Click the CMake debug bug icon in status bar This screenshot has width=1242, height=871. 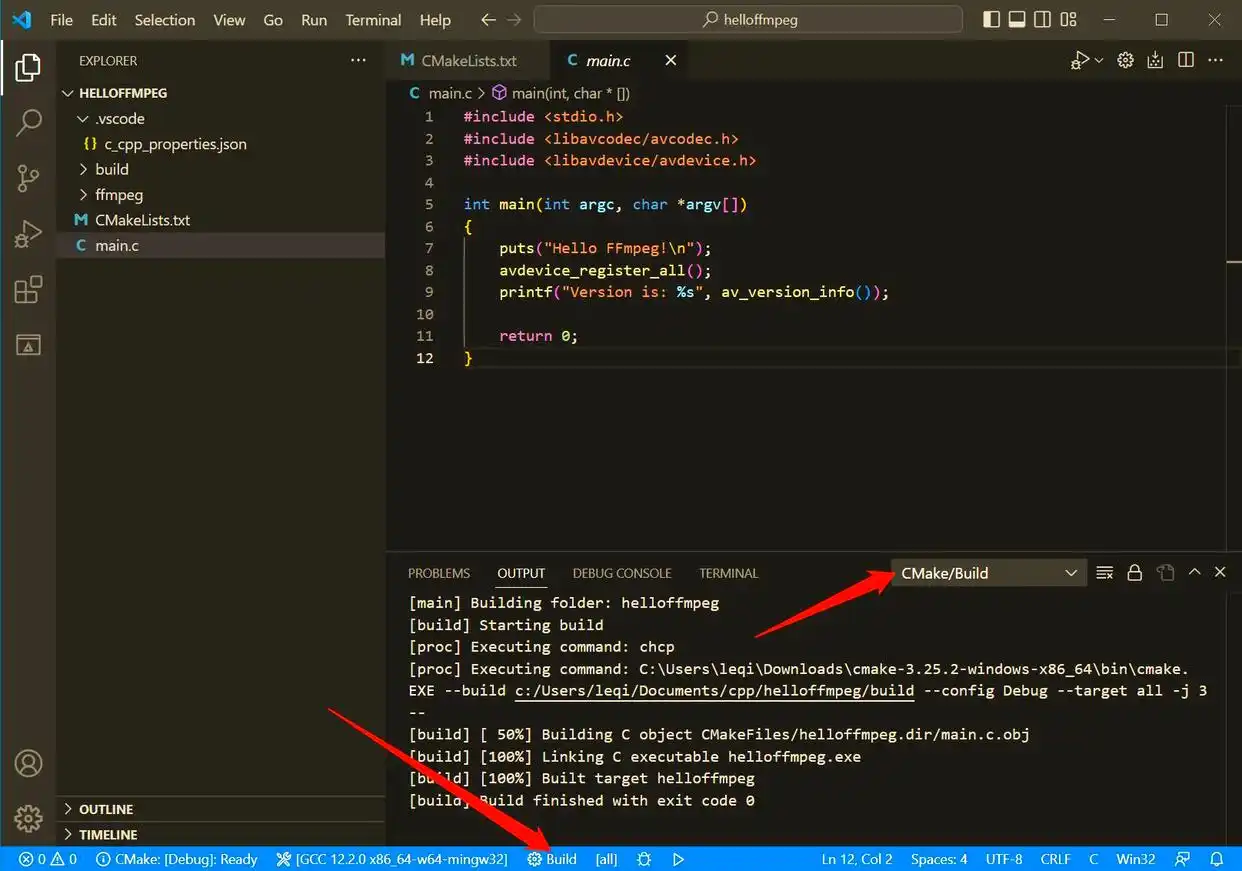pyautogui.click(x=644, y=859)
